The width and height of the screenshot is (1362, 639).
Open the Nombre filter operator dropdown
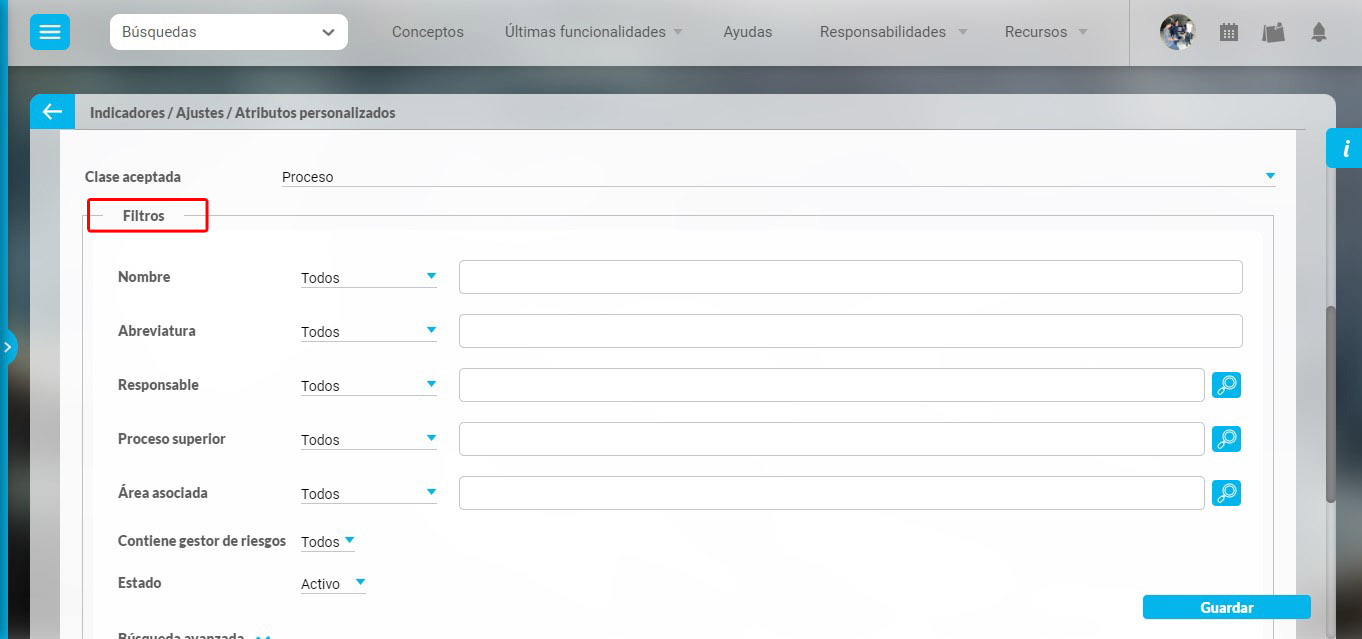(x=368, y=278)
